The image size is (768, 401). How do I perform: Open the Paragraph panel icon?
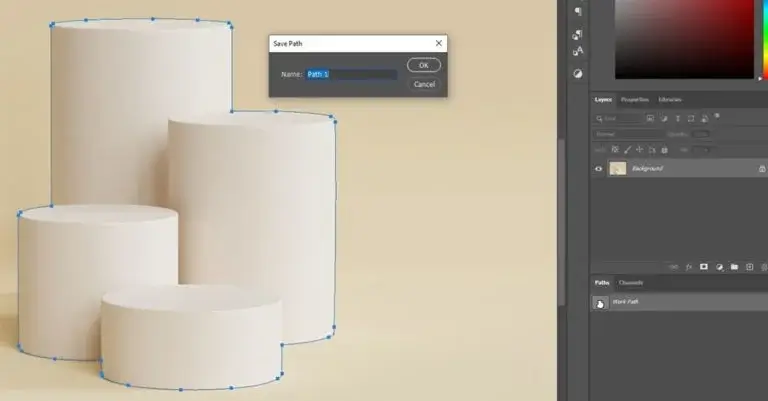pos(578,11)
